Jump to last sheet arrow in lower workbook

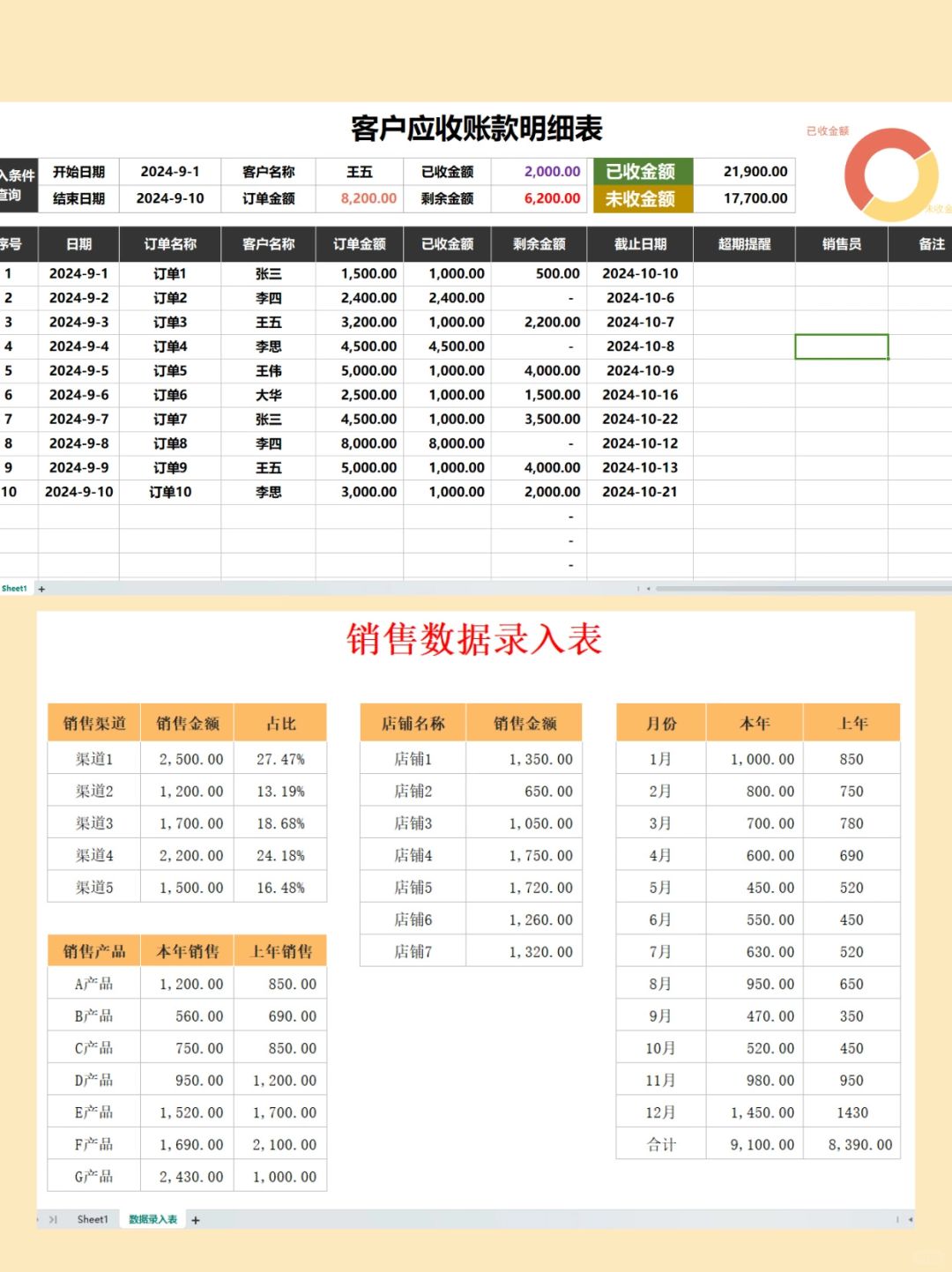pyautogui.click(x=53, y=1220)
